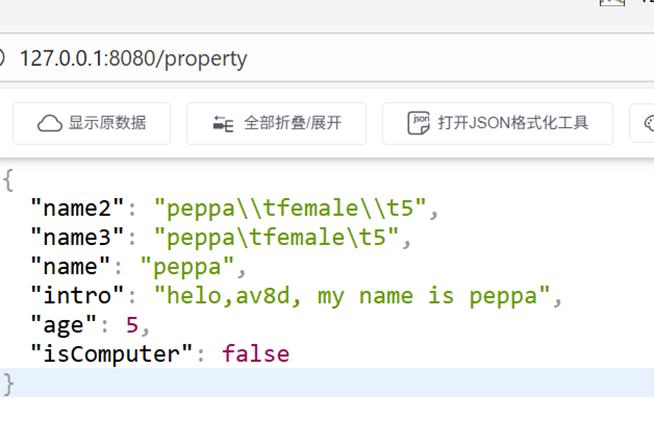This screenshot has width=654, height=441.
Task: Click the 全部折叠/展开 button
Action: (x=276, y=123)
